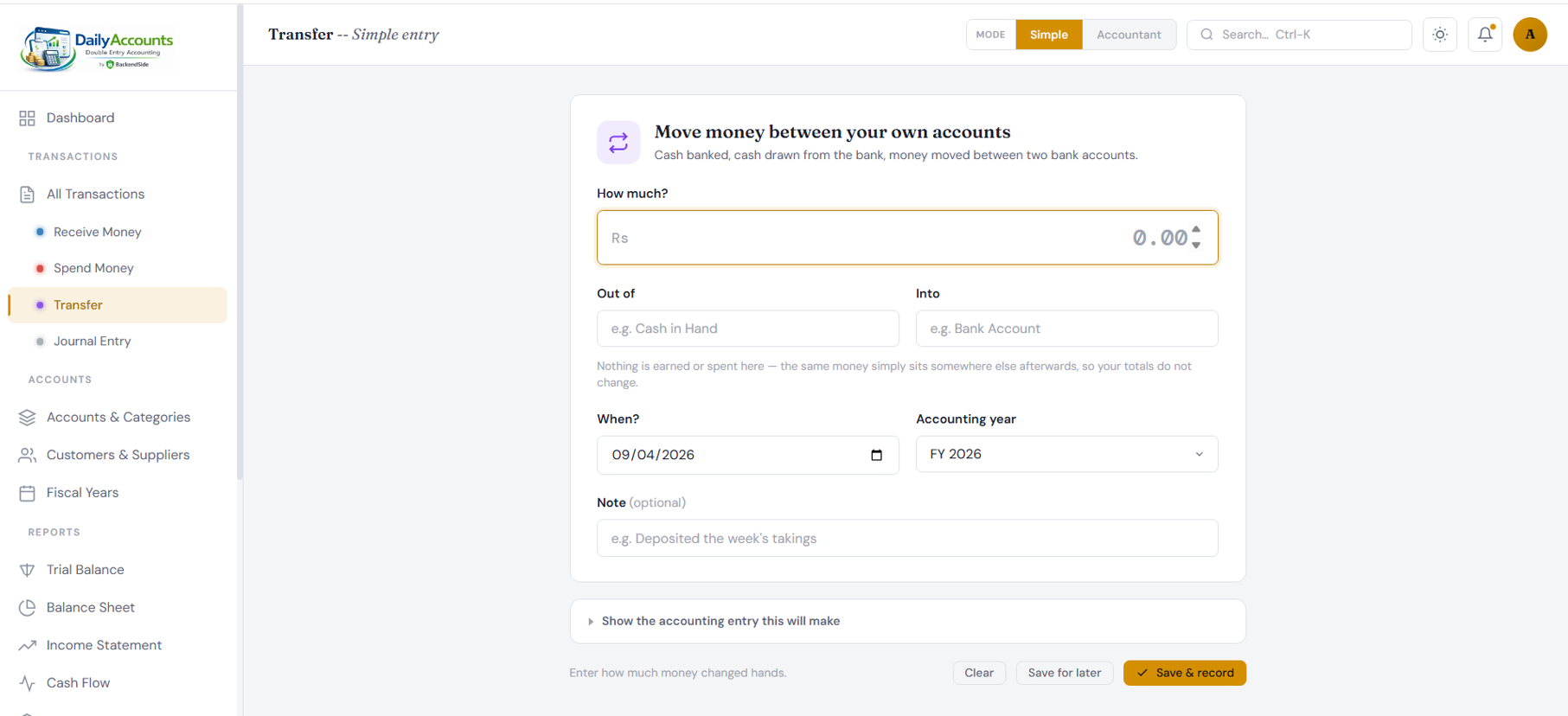Select the Transfer menu item
The image size is (1568, 716).
[117, 305]
